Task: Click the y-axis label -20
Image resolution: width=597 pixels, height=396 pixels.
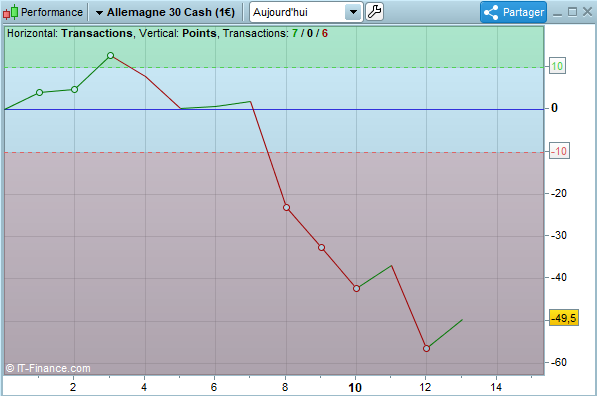Action: click(x=559, y=193)
